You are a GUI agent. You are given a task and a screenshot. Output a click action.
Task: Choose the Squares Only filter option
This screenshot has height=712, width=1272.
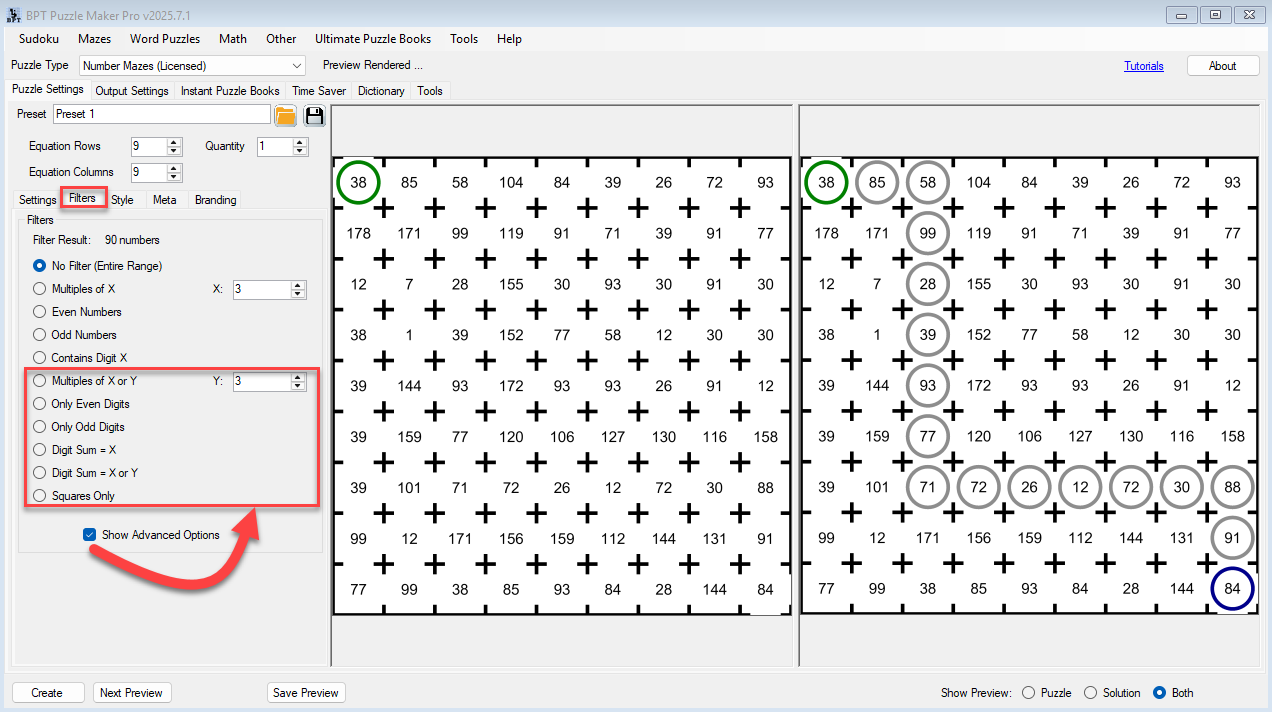coord(40,496)
